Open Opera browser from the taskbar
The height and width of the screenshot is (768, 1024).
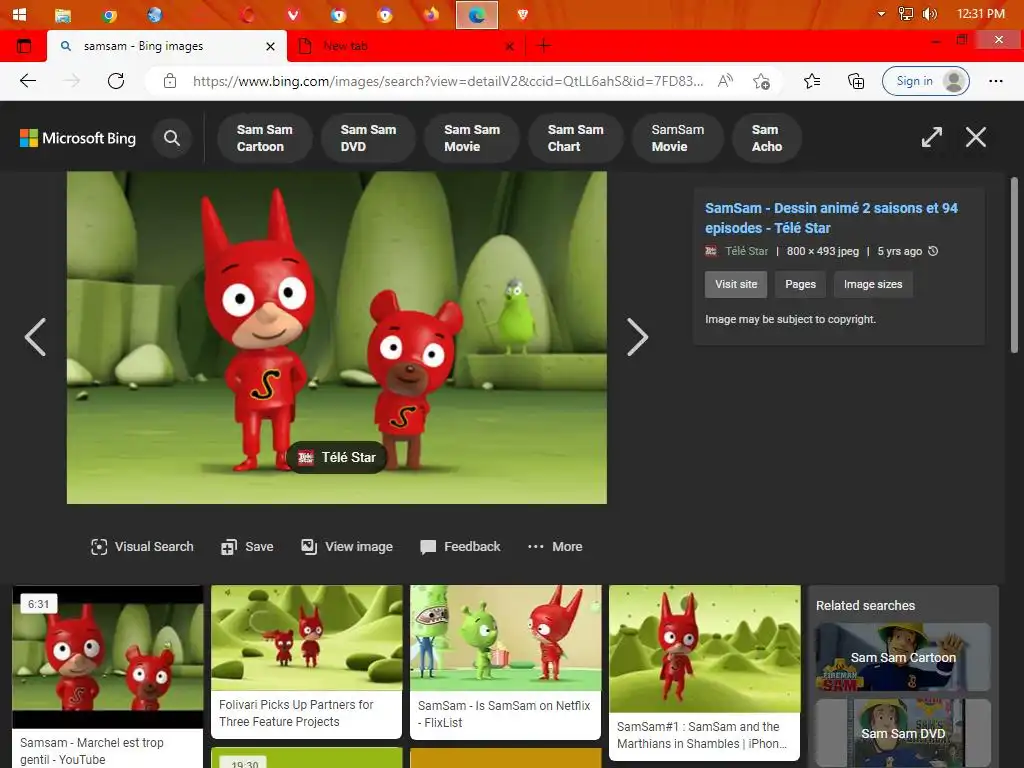[247, 14]
